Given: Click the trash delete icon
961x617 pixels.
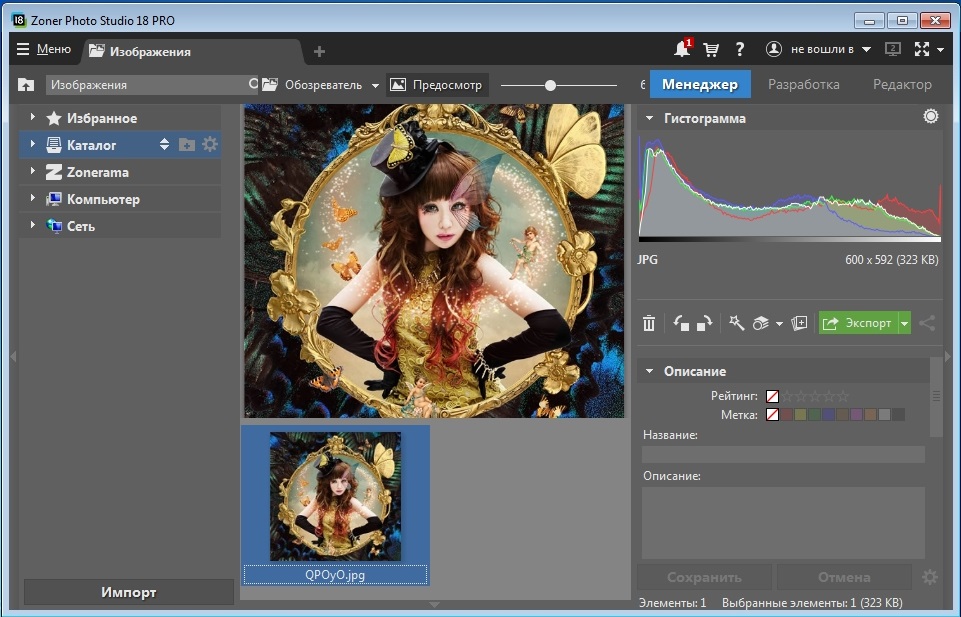Looking at the screenshot, I should click(649, 323).
